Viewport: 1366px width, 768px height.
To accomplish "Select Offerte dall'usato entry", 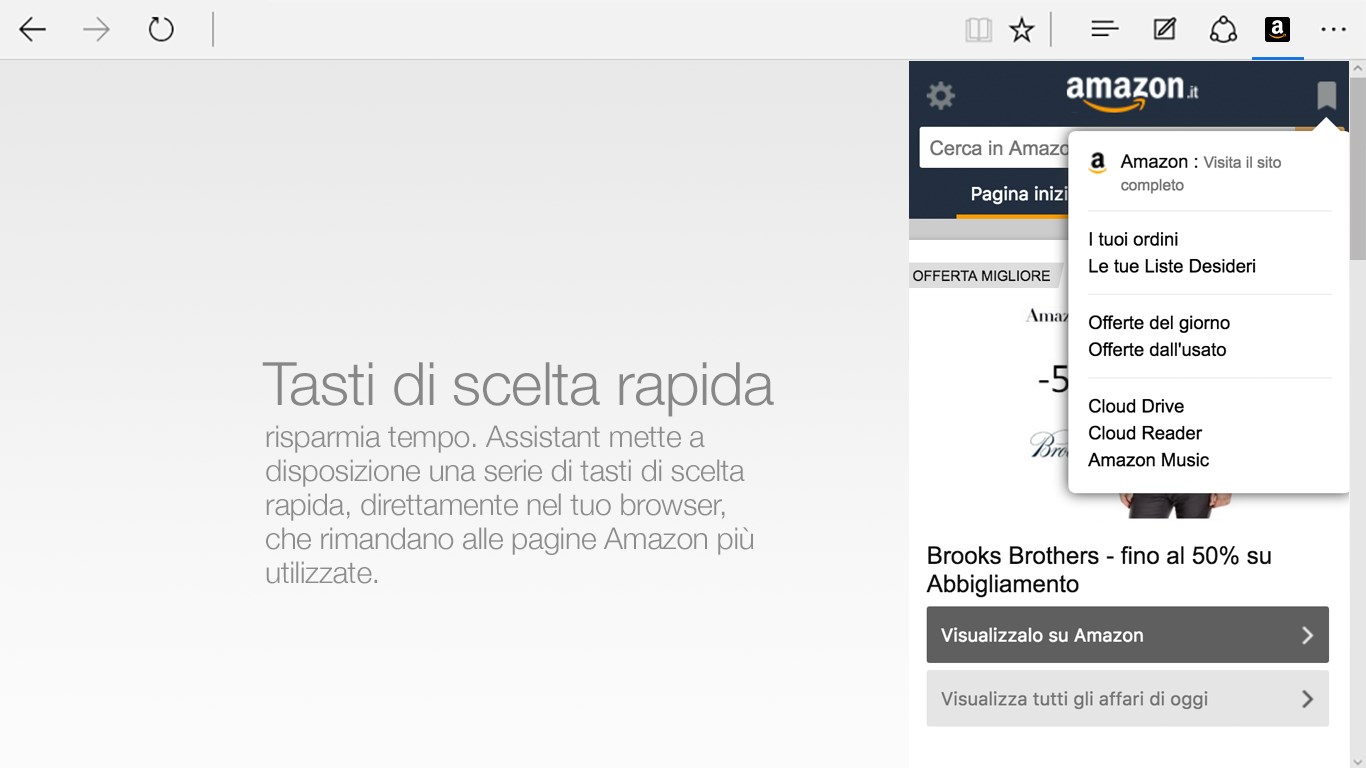I will point(1157,350).
